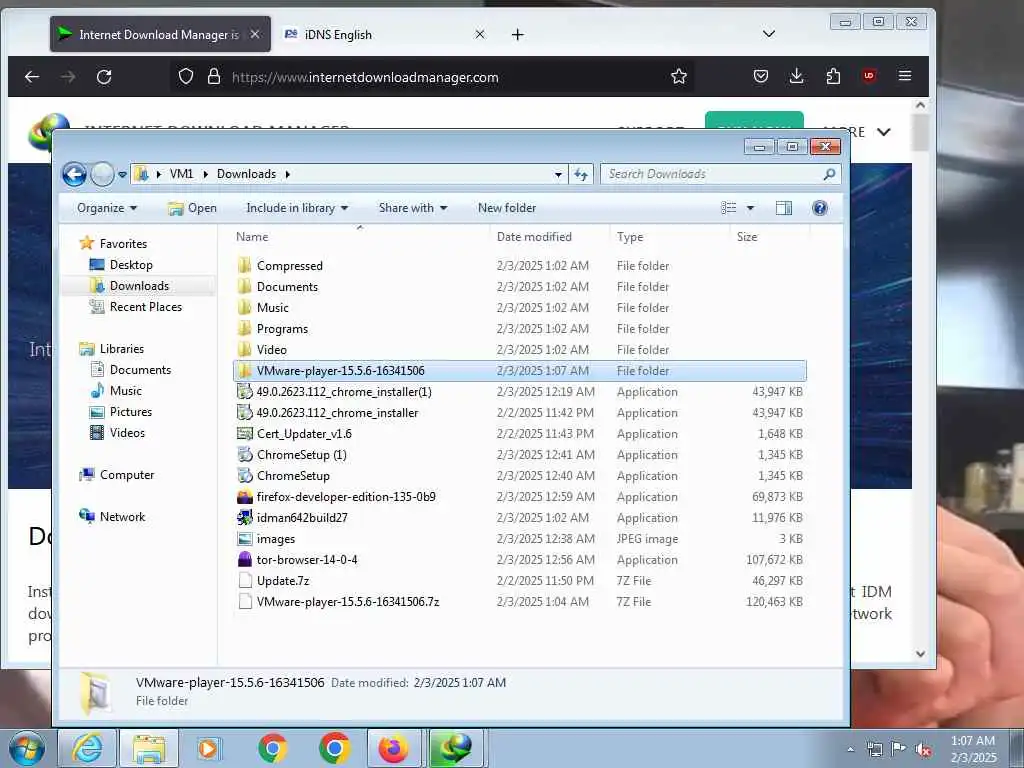Click Open in the Explorer toolbar
Image resolution: width=1024 pixels, height=768 pixels.
[x=192, y=208]
